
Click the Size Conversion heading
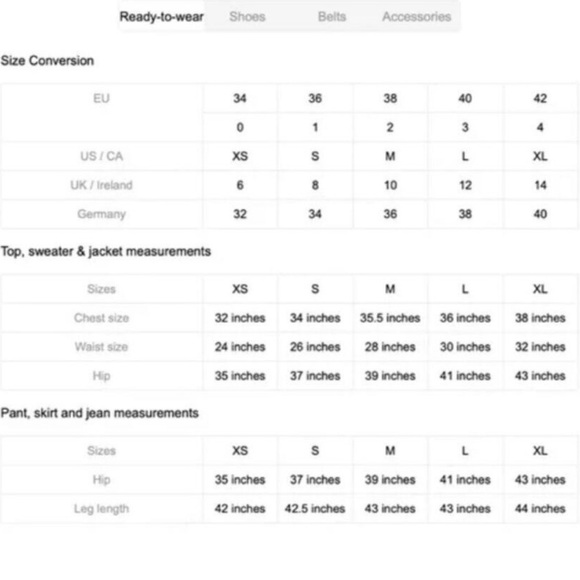[47, 61]
